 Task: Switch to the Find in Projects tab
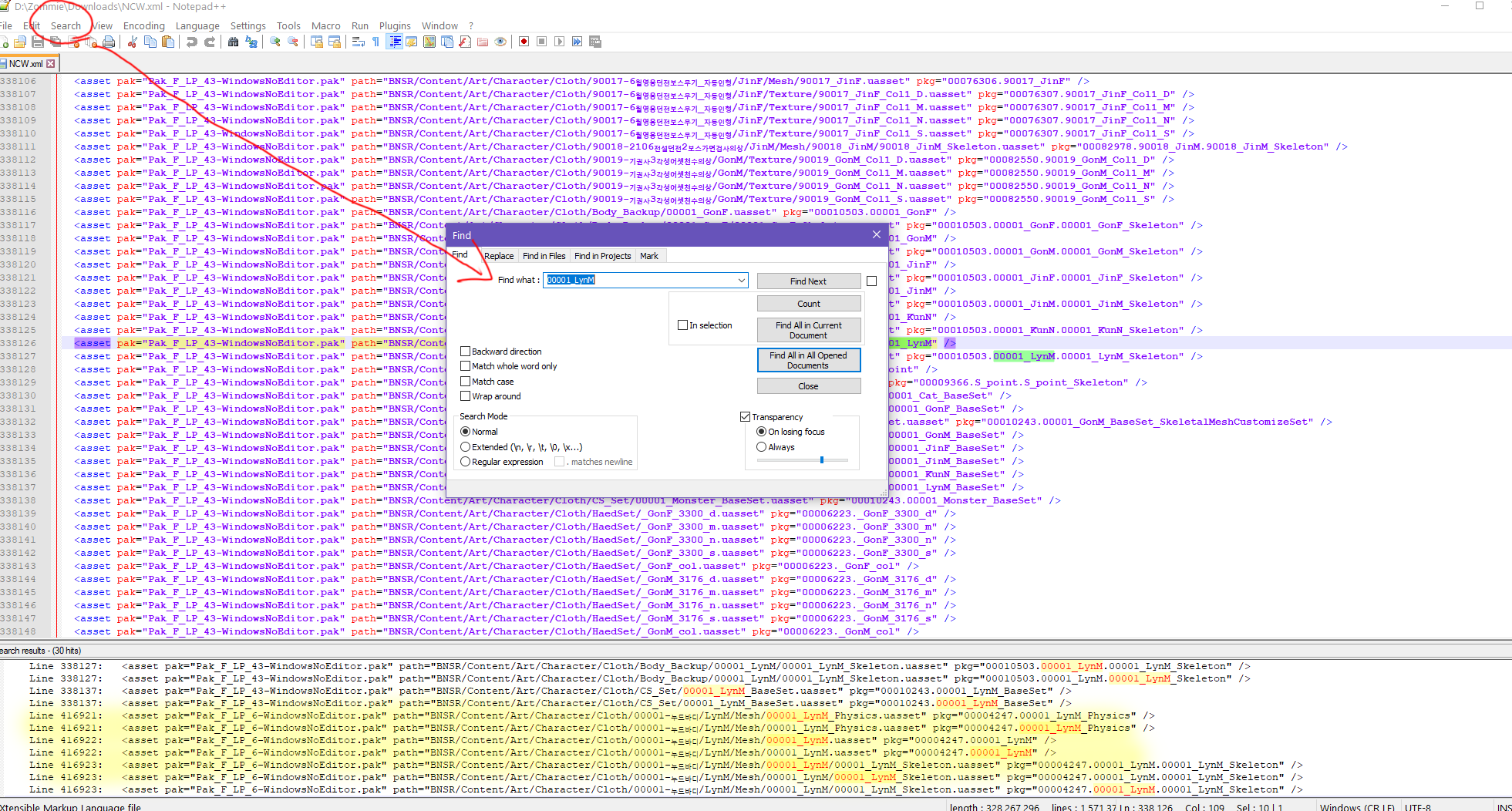603,256
